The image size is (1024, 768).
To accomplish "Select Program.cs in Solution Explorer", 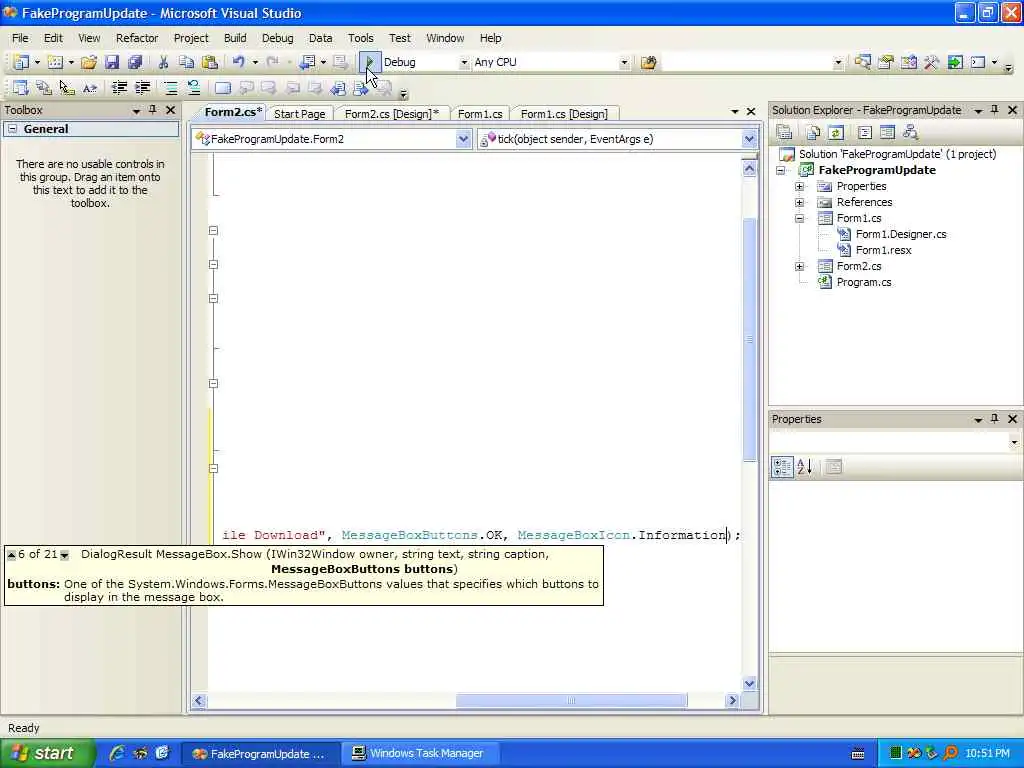I will tap(863, 282).
